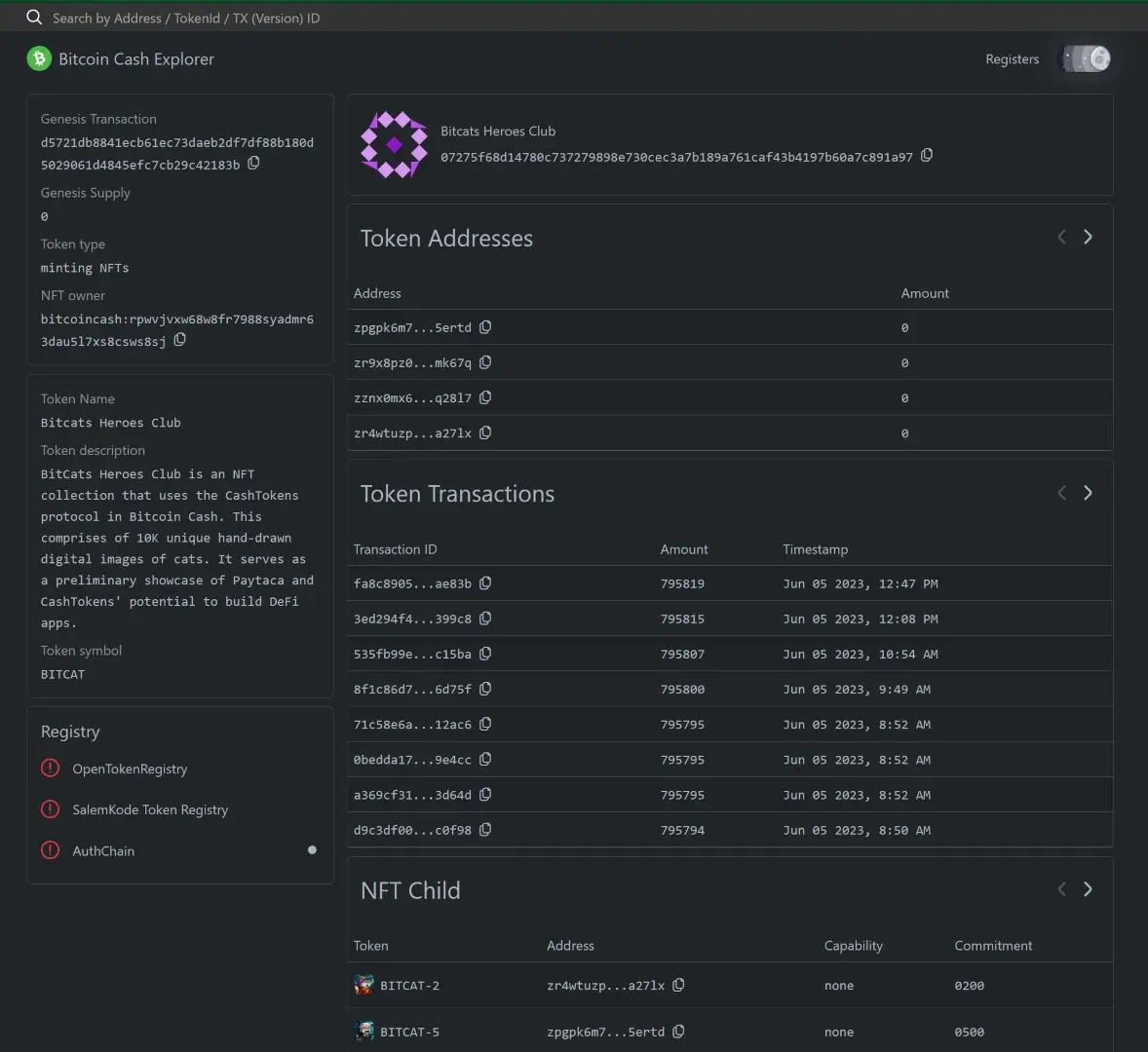Click commitment value 0500
This screenshot has width=1148, height=1052.
969,1032
